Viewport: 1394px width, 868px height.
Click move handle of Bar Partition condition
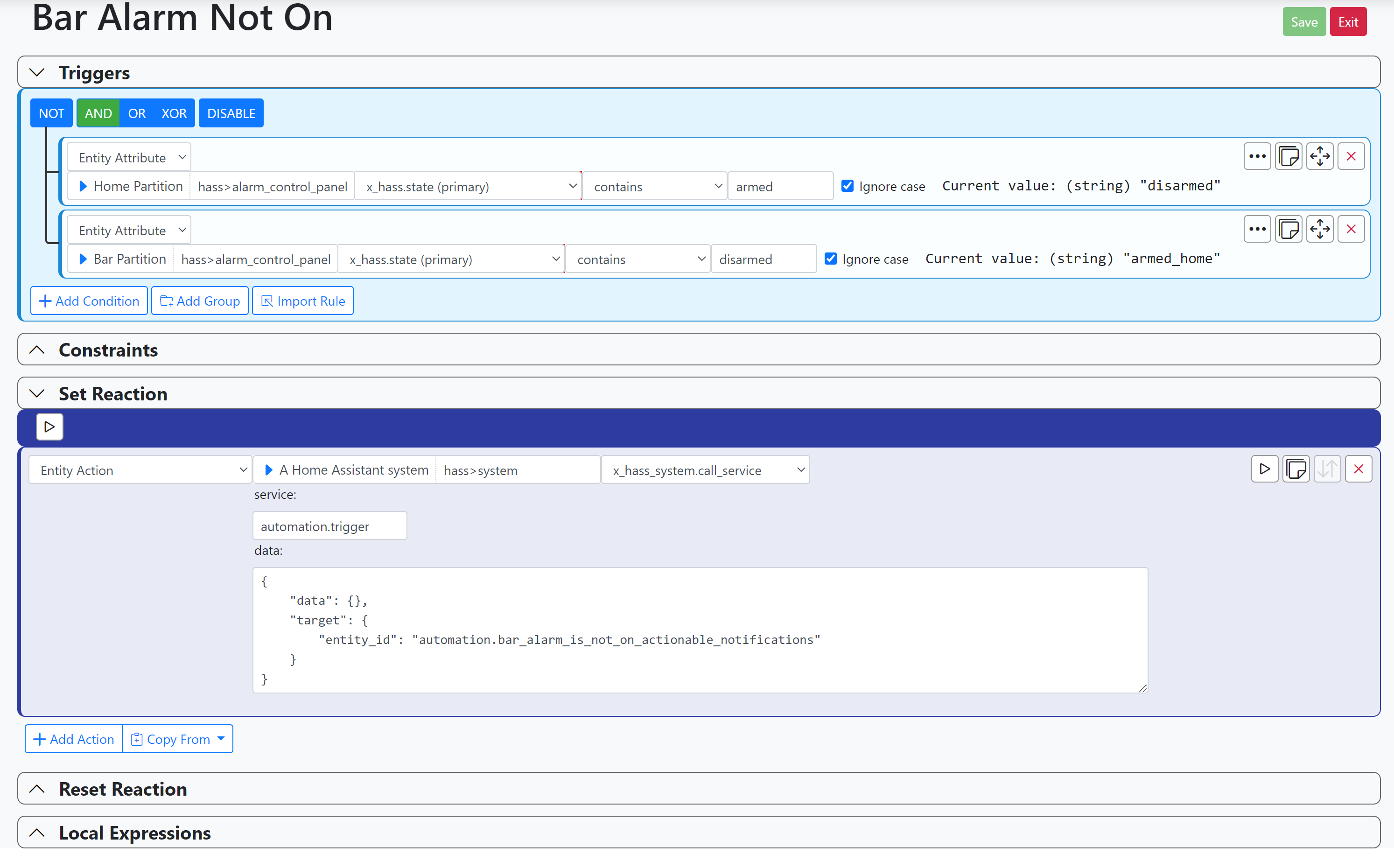click(1319, 229)
